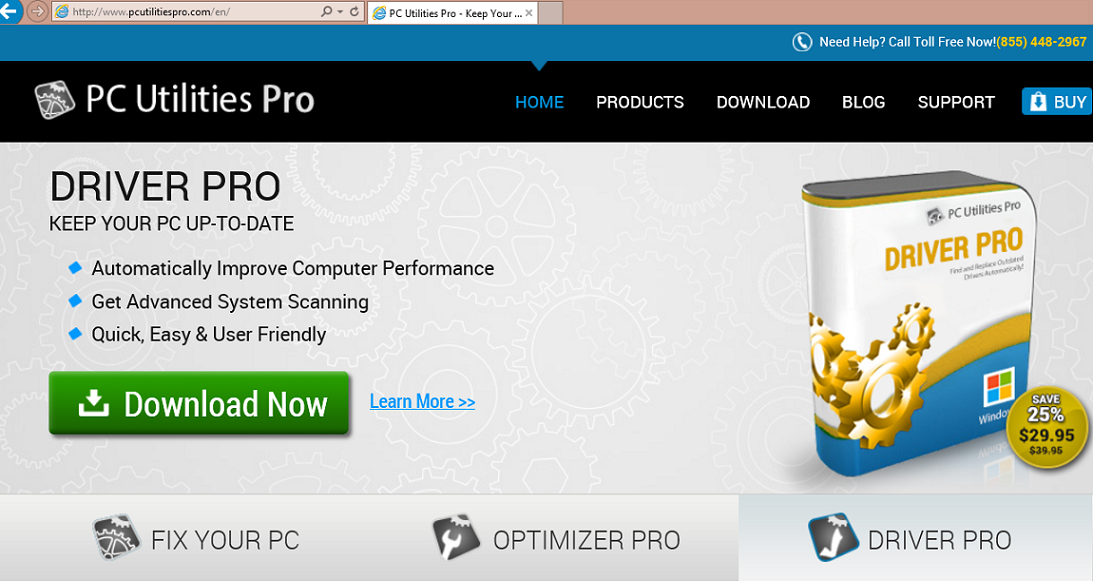Screen dimensions: 1093x581
Task: Click the Fix Your PC gear icon
Action: pyautogui.click(x=116, y=538)
